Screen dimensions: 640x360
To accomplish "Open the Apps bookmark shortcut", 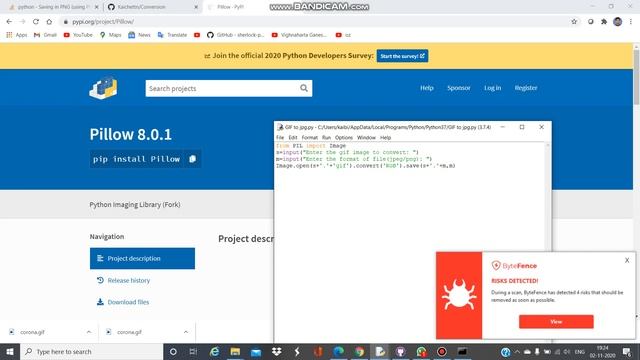I will pos(17,35).
